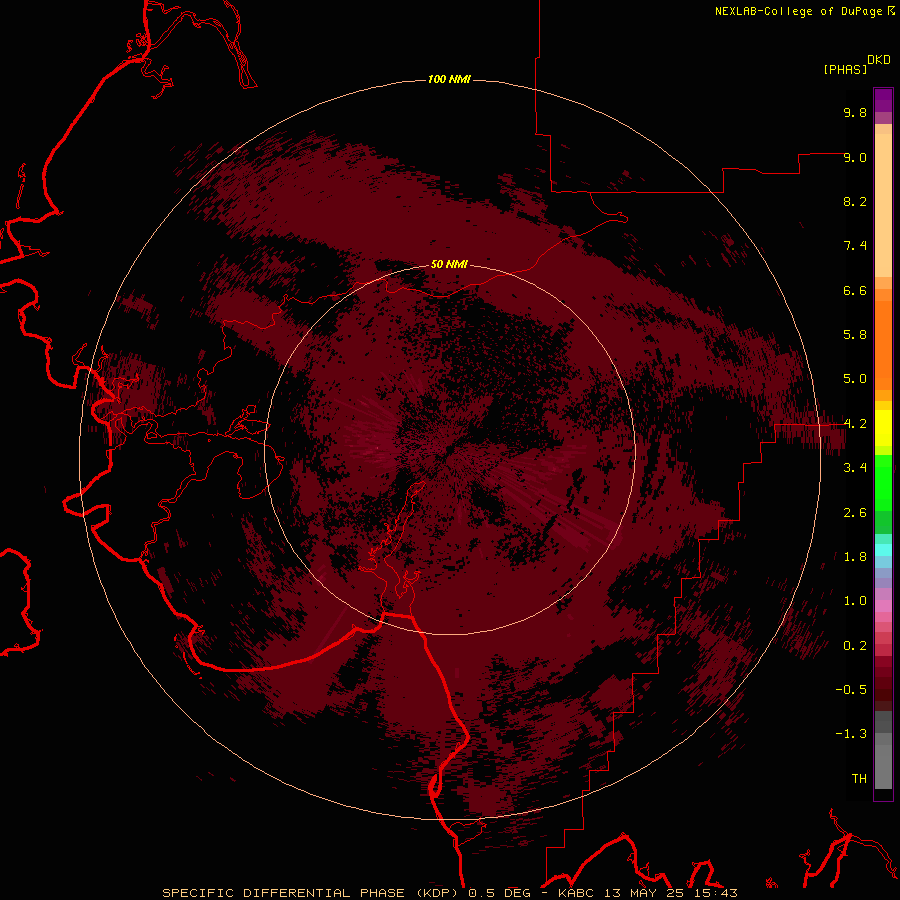Image resolution: width=900 pixels, height=900 pixels.
Task: Click the -1.3 value on the color scale
Action: pos(851,734)
